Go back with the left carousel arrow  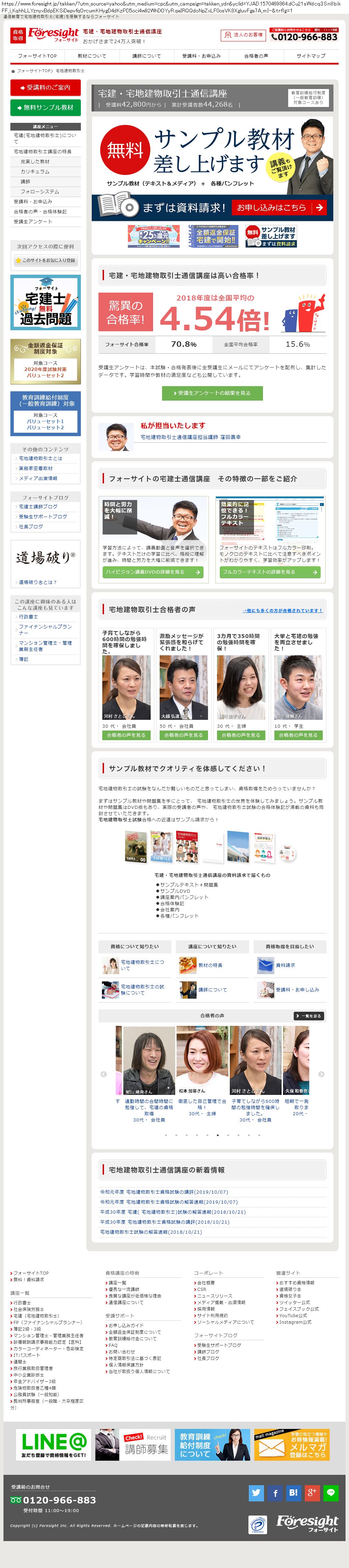(x=104, y=1074)
